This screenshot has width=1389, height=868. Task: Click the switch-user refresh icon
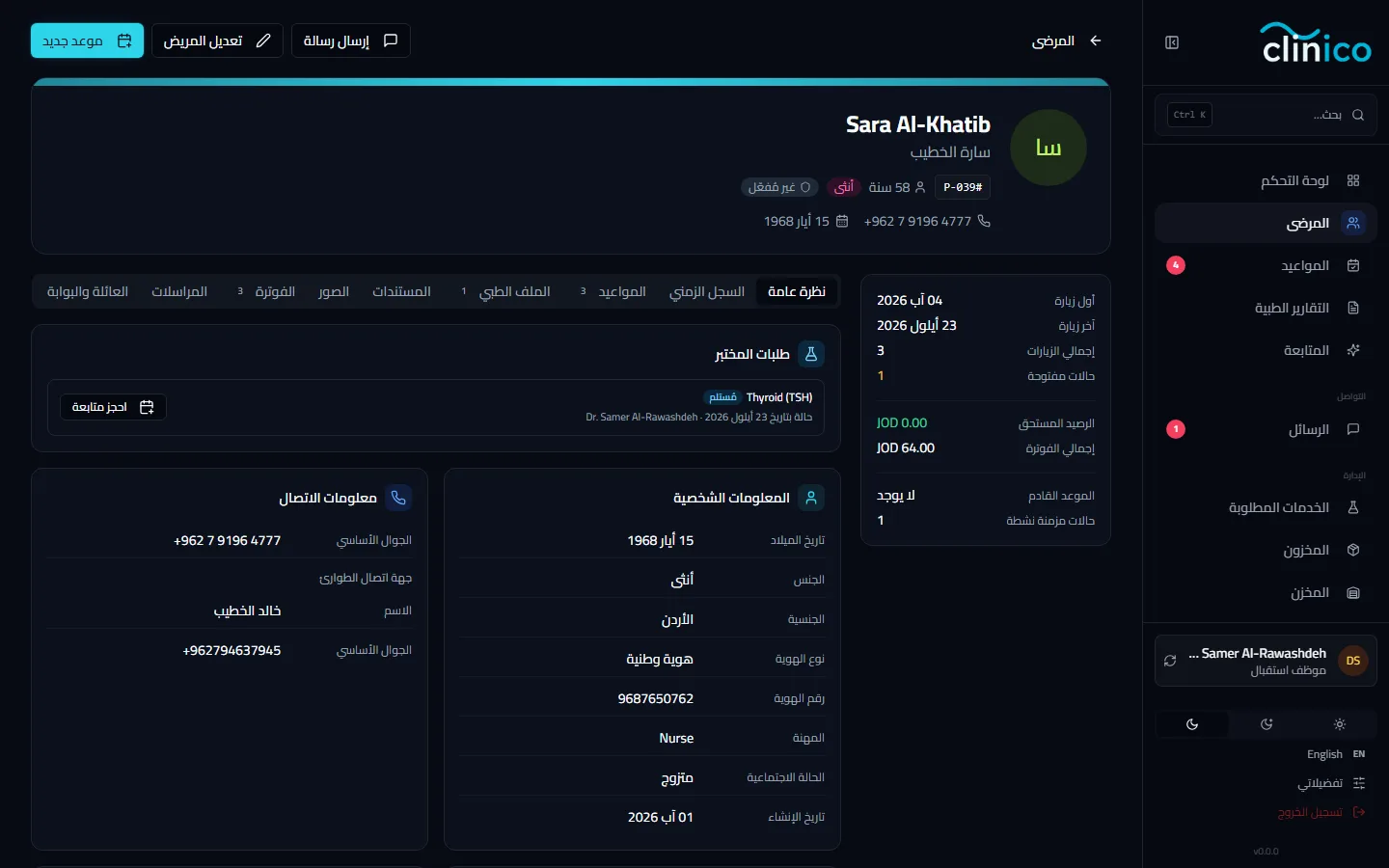(1170, 661)
